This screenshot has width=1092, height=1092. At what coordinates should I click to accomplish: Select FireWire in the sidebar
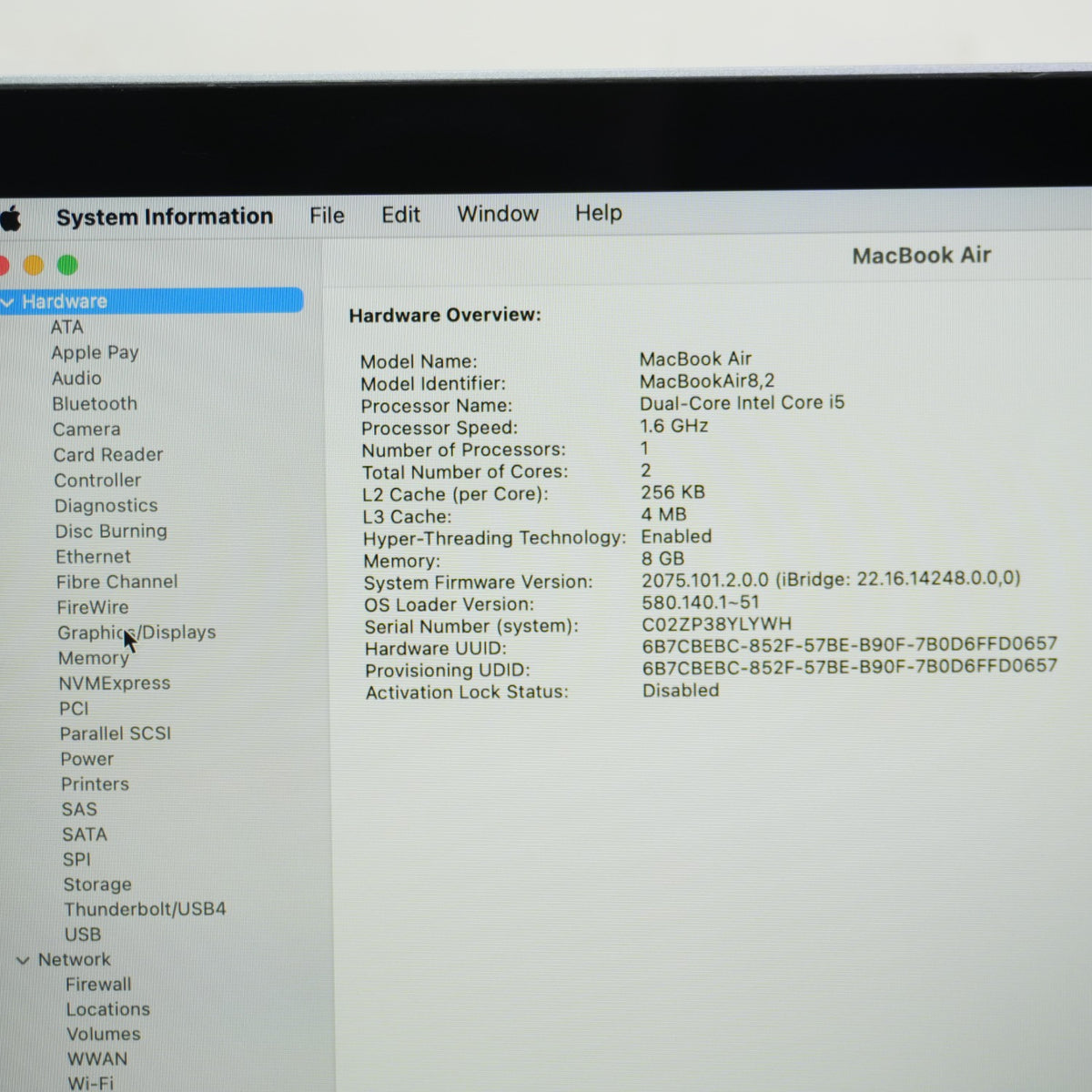click(93, 607)
